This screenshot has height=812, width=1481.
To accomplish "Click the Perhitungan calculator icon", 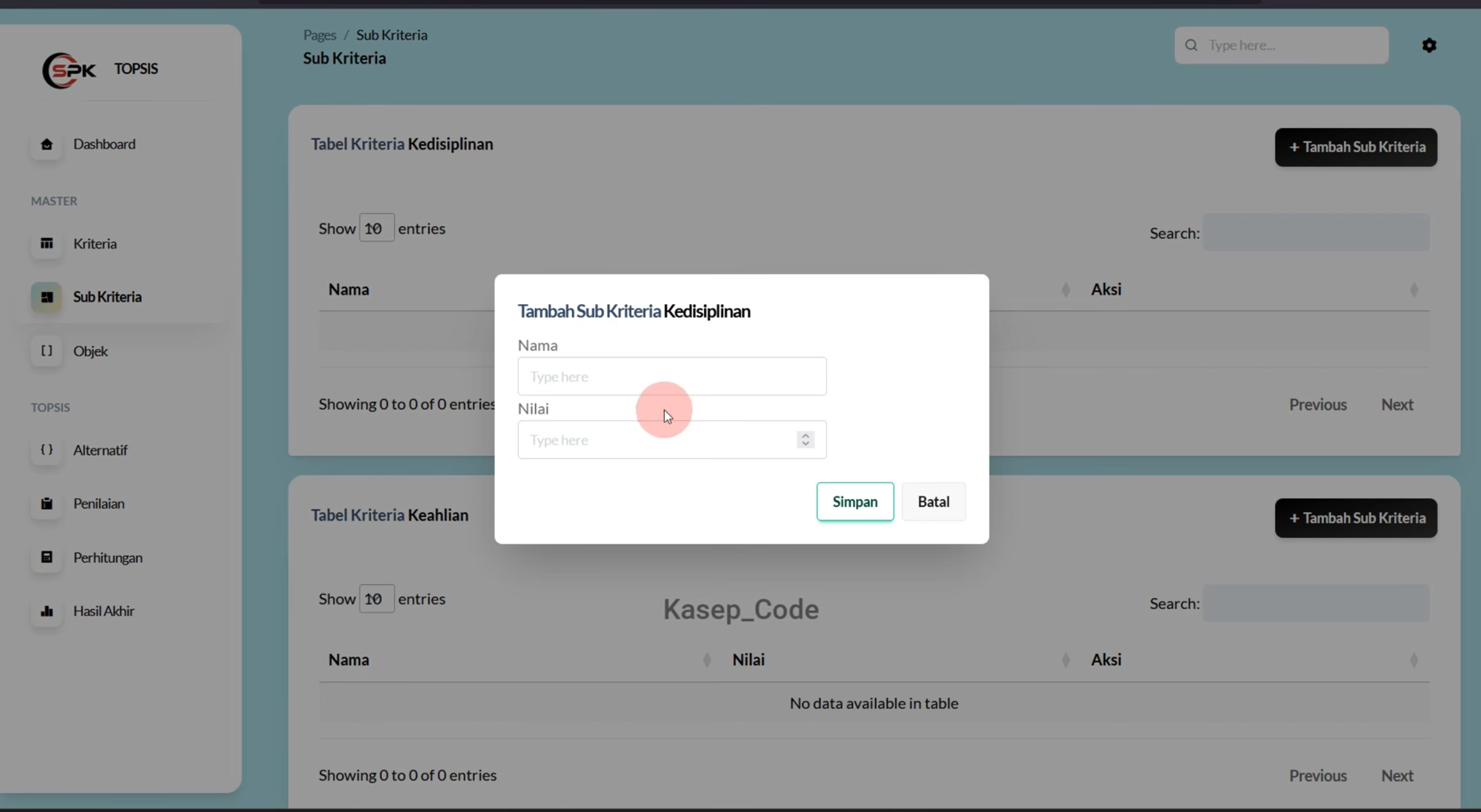I will point(46,557).
